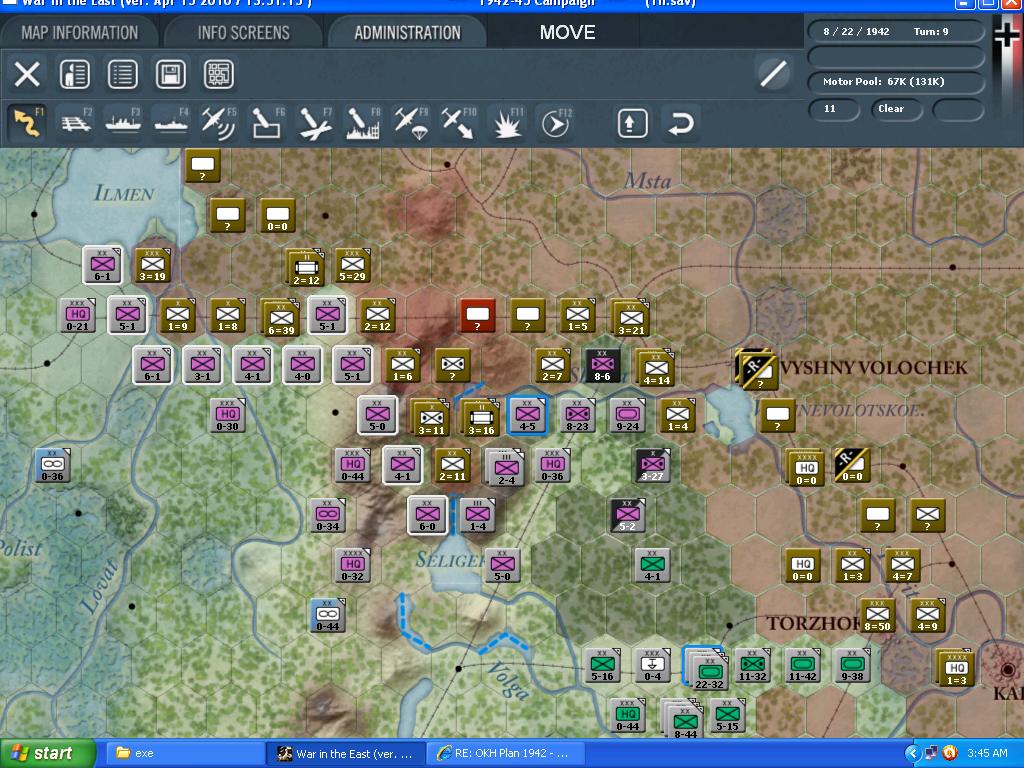Select the F7 bomb airfield mode
This screenshot has width=1024, height=768.
click(315, 123)
